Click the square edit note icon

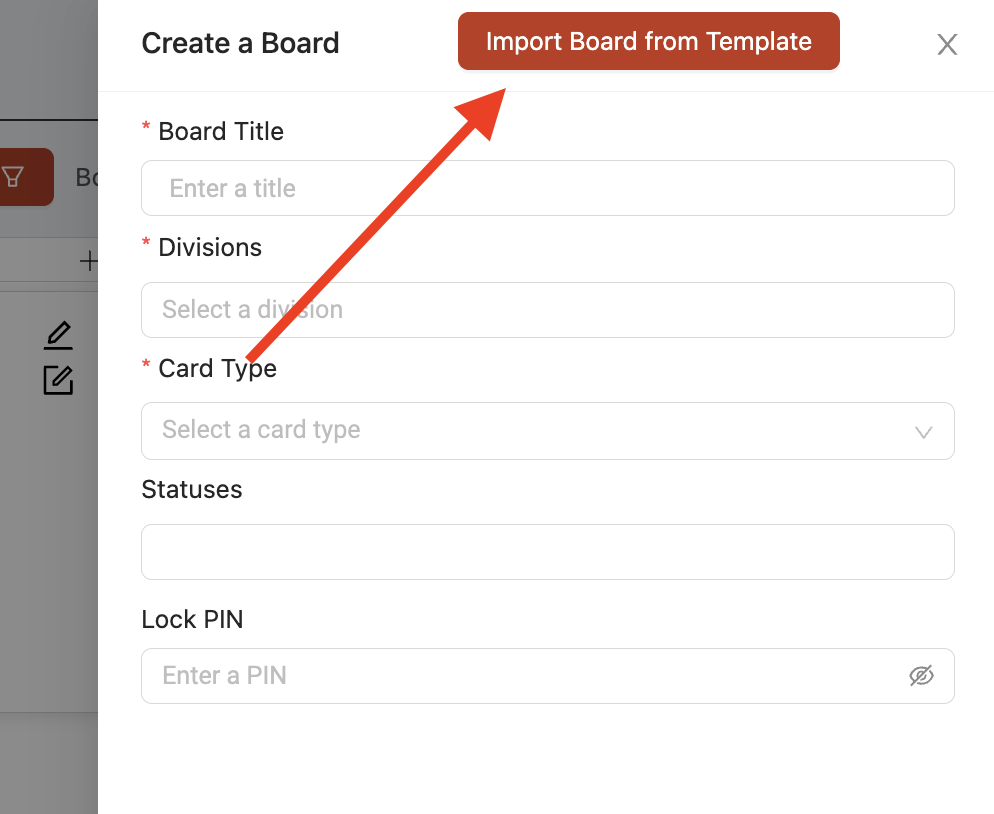58,380
